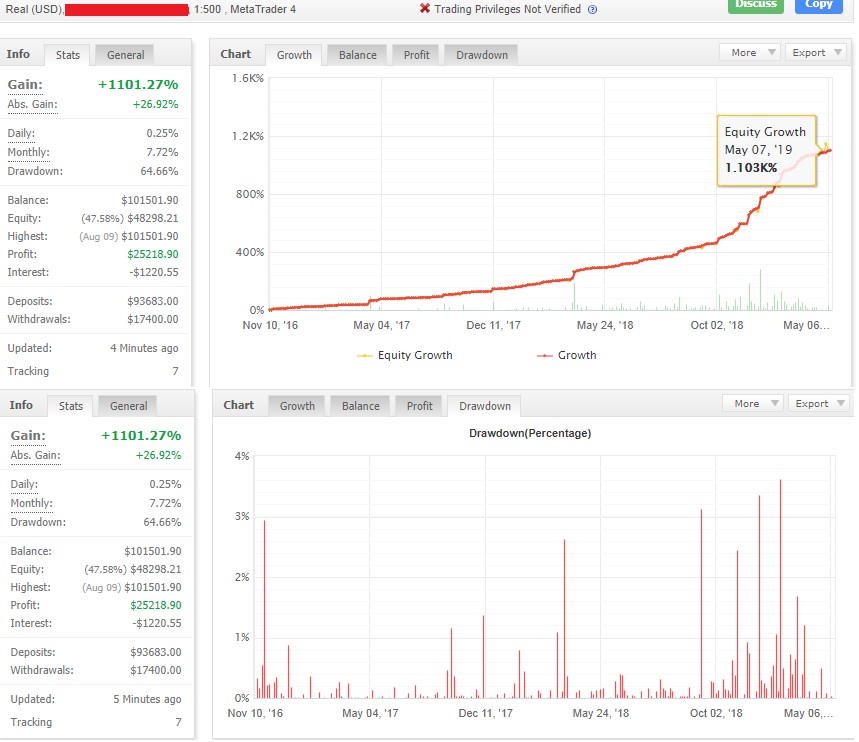Show the Drawdown tab in the upper chart
The height and width of the screenshot is (742, 859).
480,55
